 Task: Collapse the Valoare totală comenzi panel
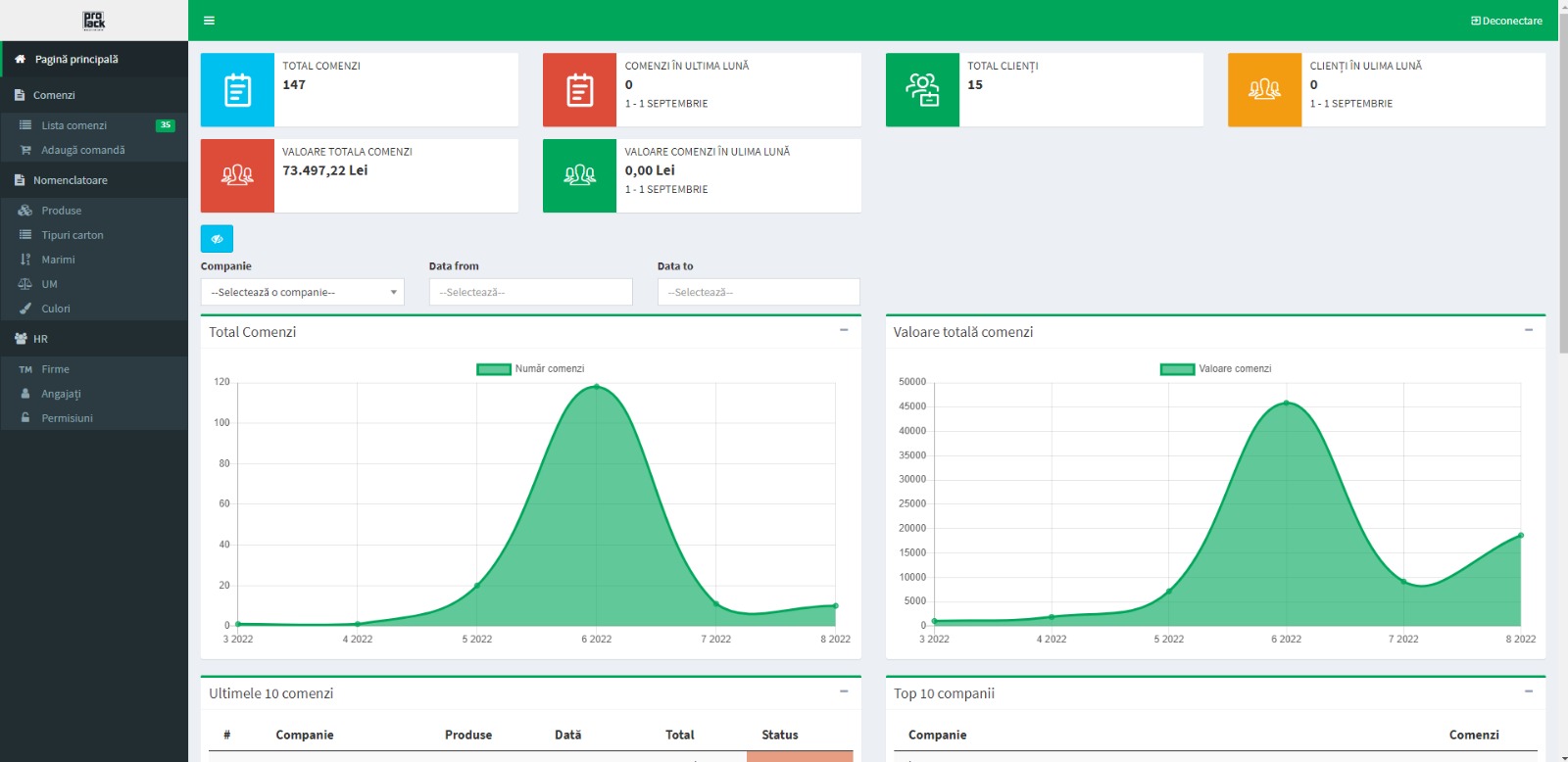1528,331
